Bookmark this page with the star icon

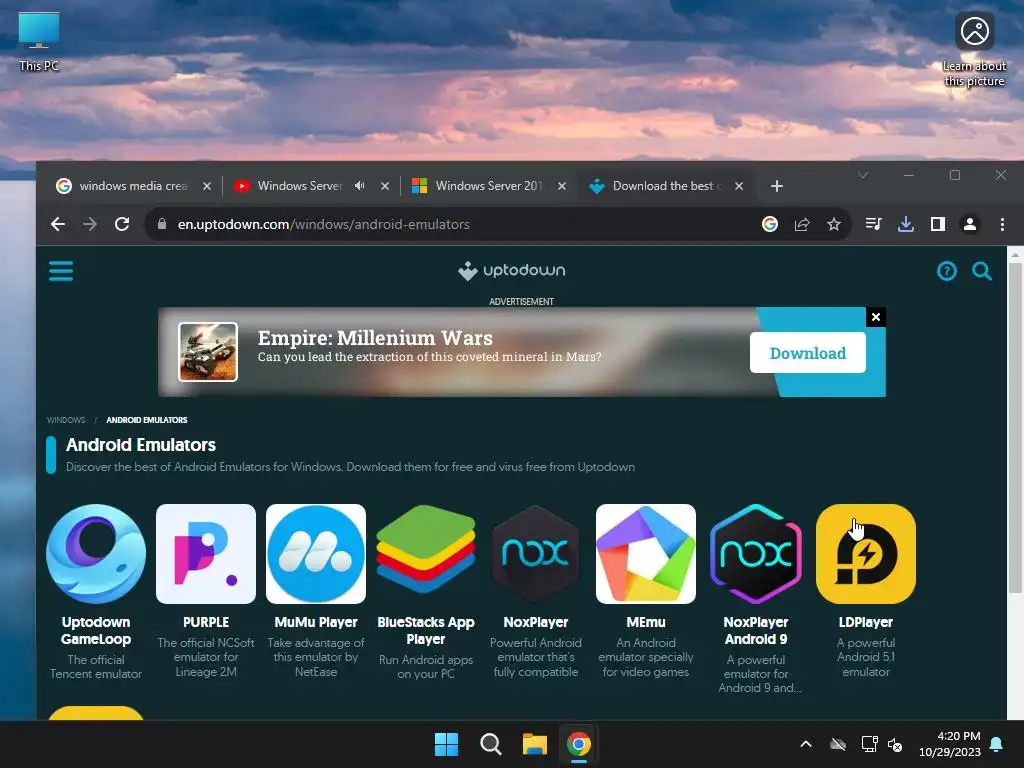coord(834,224)
